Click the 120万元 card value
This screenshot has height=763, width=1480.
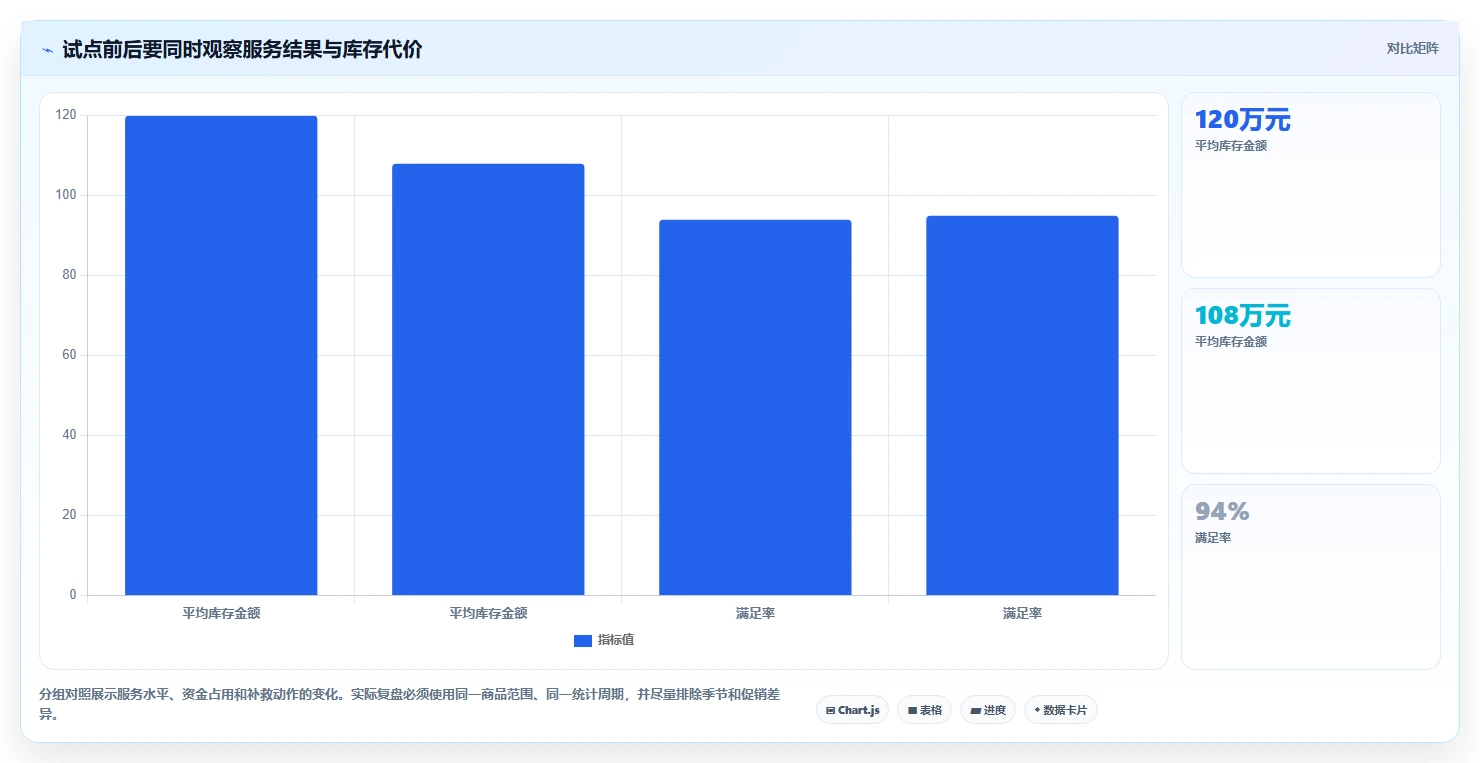(x=1243, y=120)
